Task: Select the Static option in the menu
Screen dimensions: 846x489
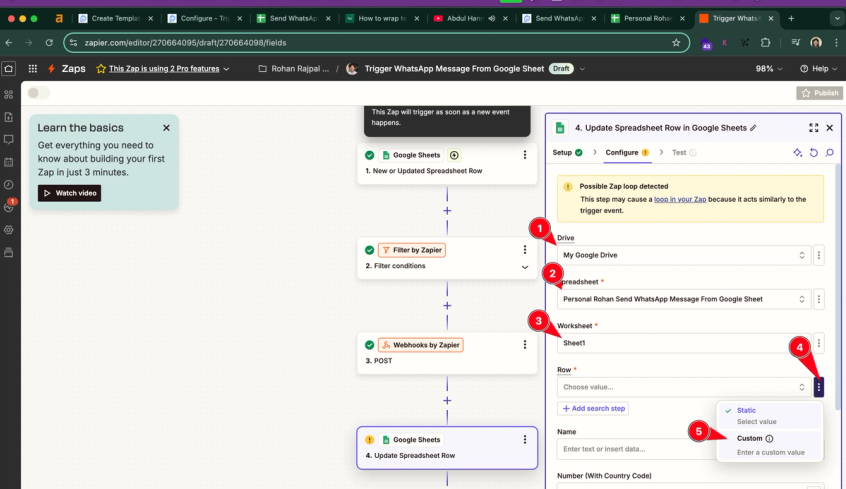Action: [x=770, y=416]
